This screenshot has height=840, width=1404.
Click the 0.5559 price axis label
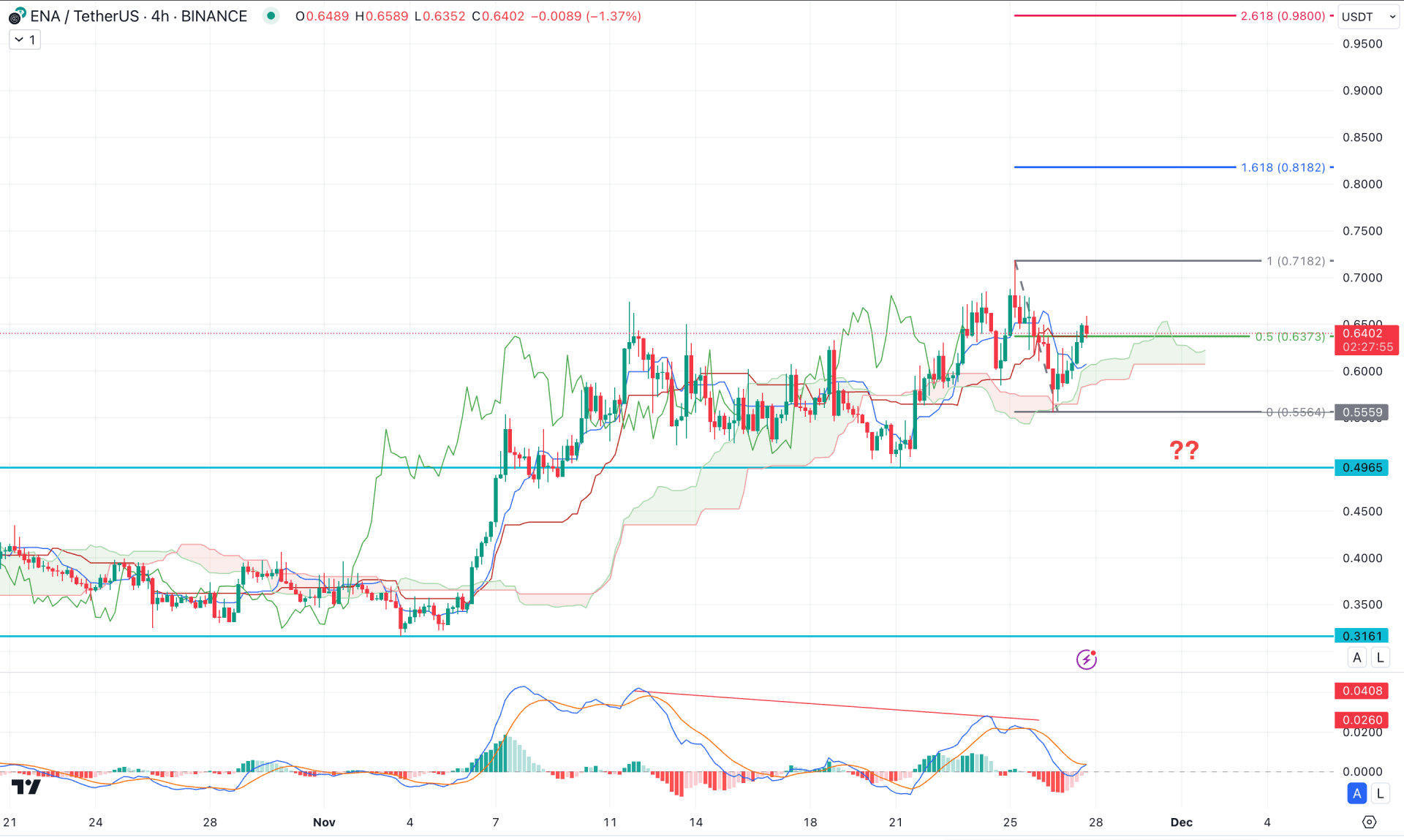pos(1362,412)
